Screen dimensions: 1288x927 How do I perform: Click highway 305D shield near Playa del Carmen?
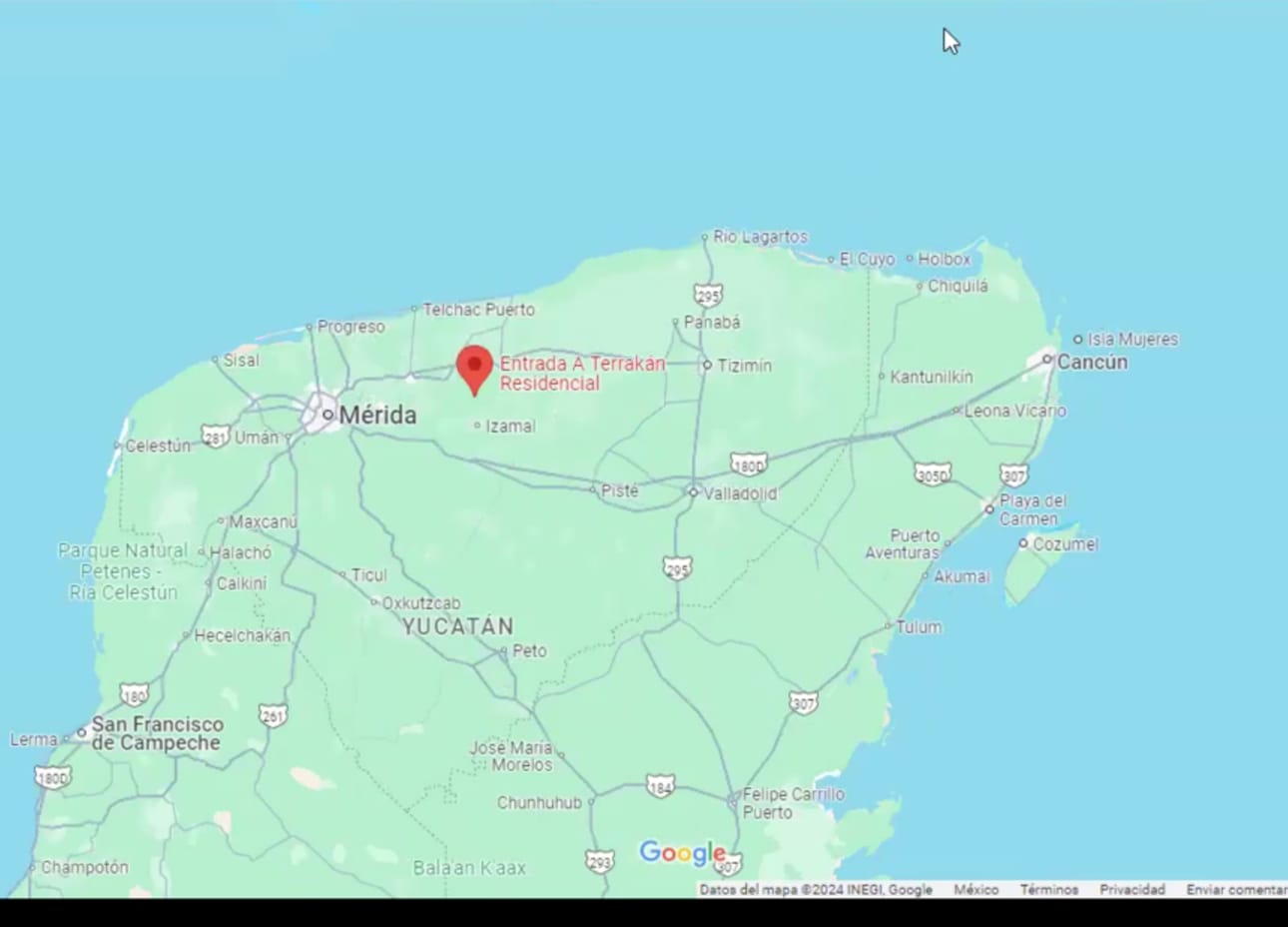tap(933, 474)
